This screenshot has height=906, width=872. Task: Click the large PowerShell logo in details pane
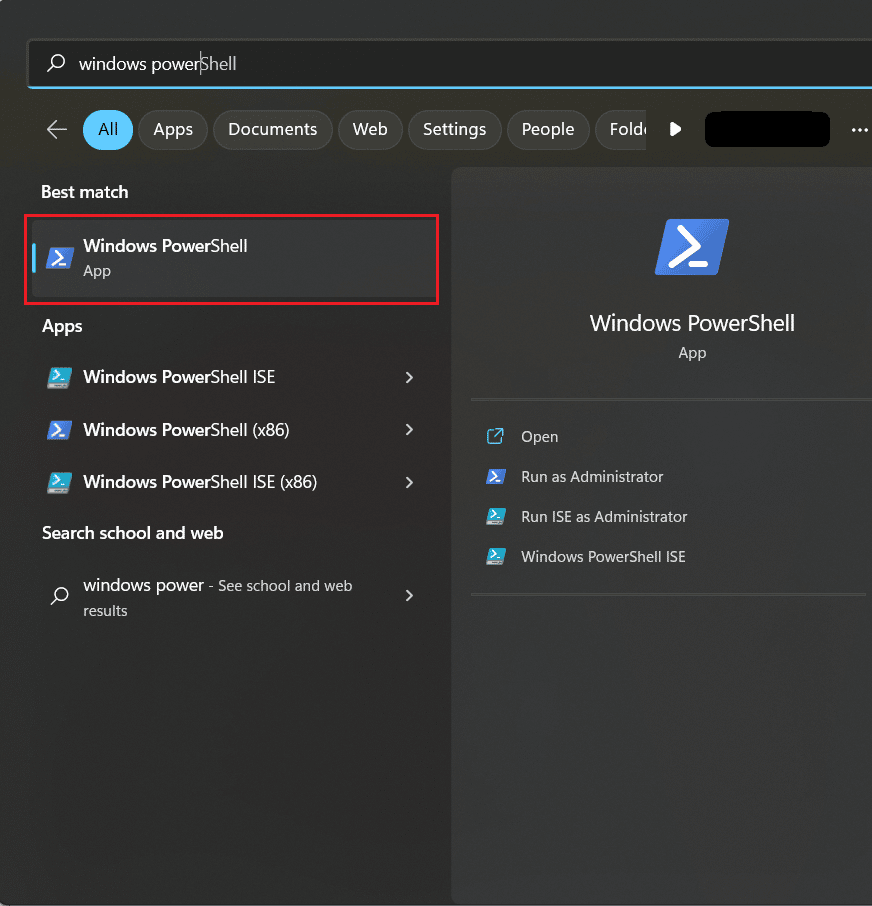click(x=692, y=247)
